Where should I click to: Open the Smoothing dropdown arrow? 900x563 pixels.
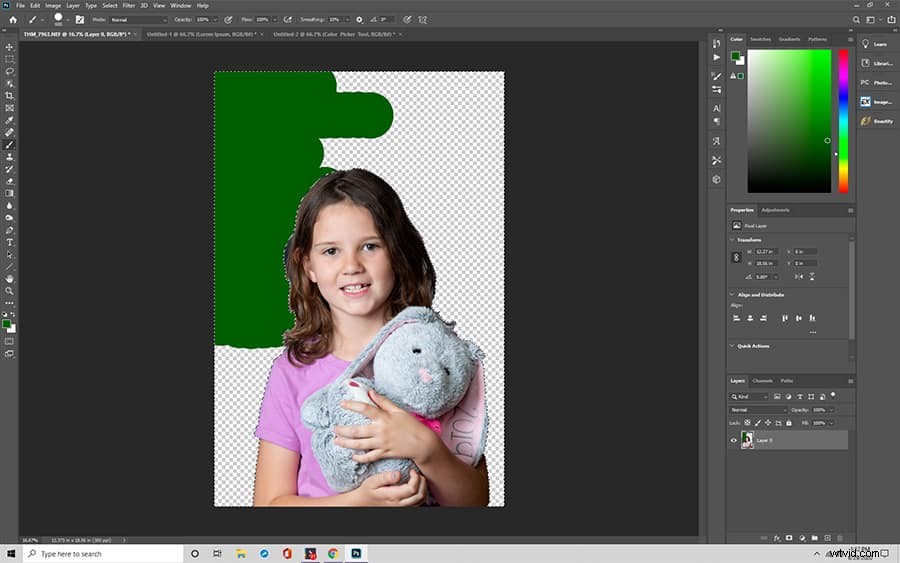pos(347,20)
